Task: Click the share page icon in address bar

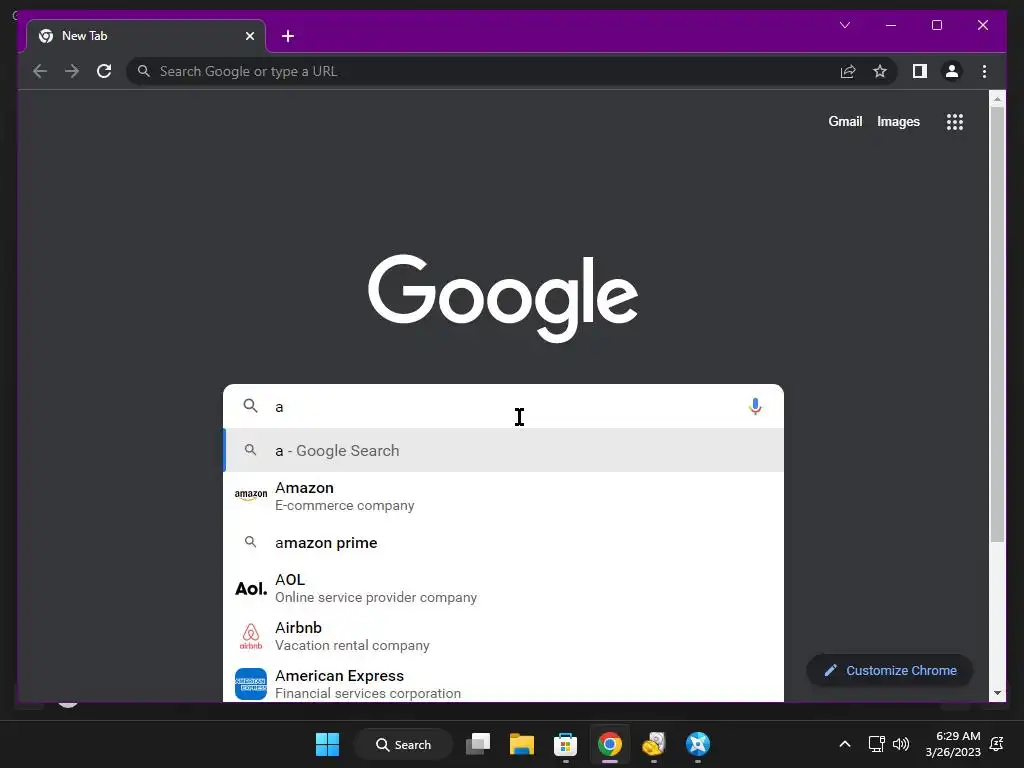Action: (848, 71)
